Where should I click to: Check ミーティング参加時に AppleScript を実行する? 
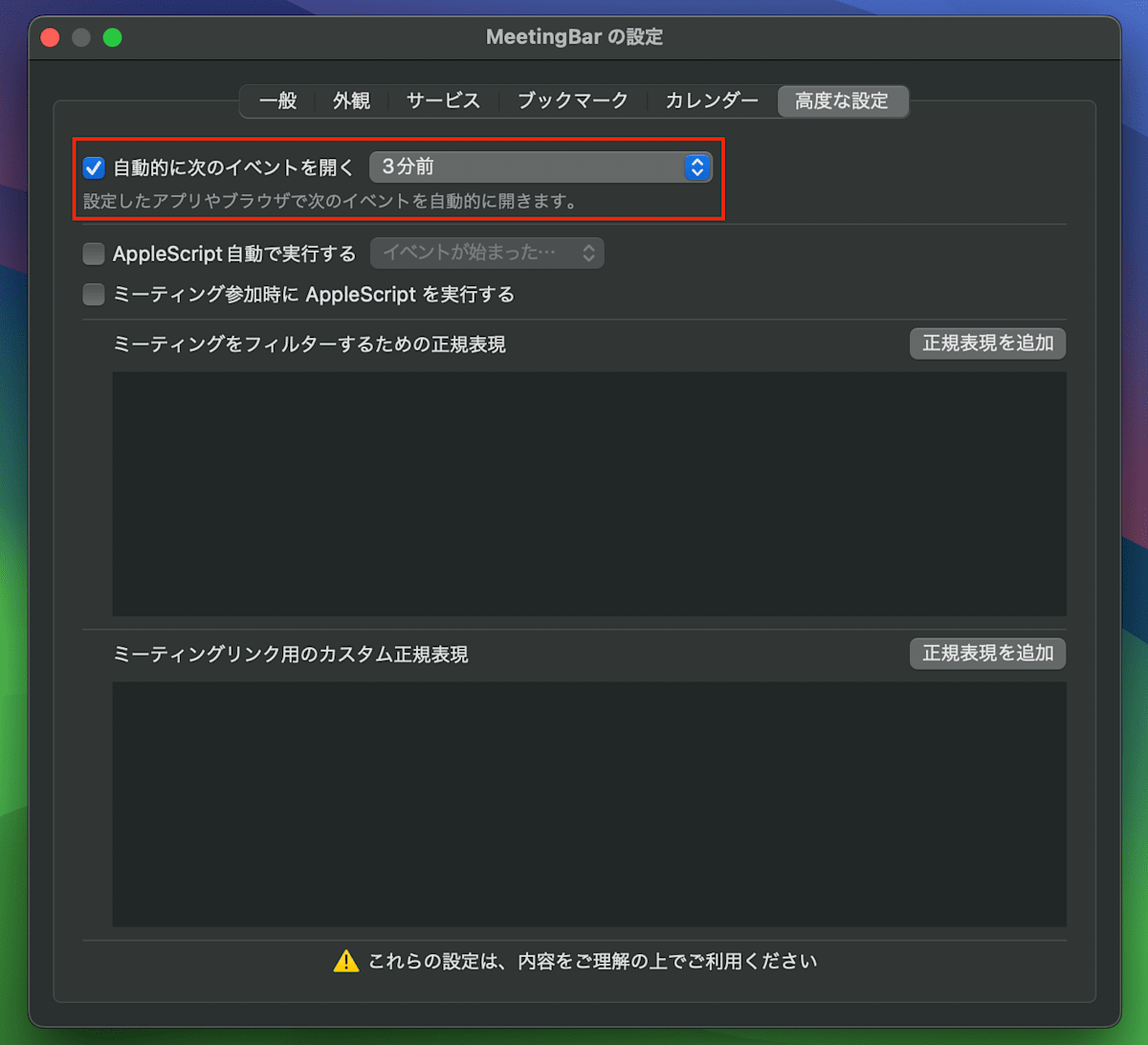[94, 295]
